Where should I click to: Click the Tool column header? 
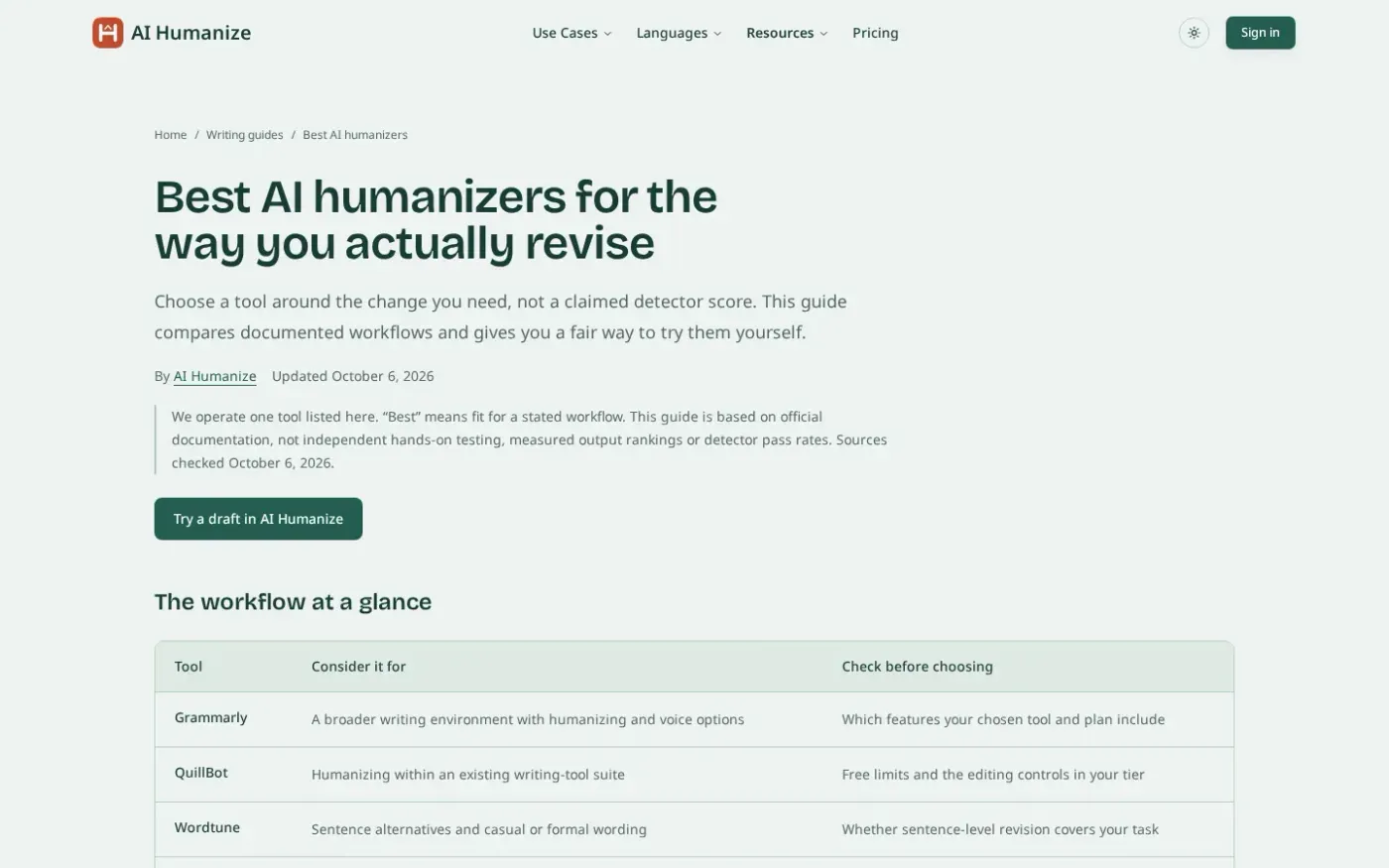click(189, 667)
